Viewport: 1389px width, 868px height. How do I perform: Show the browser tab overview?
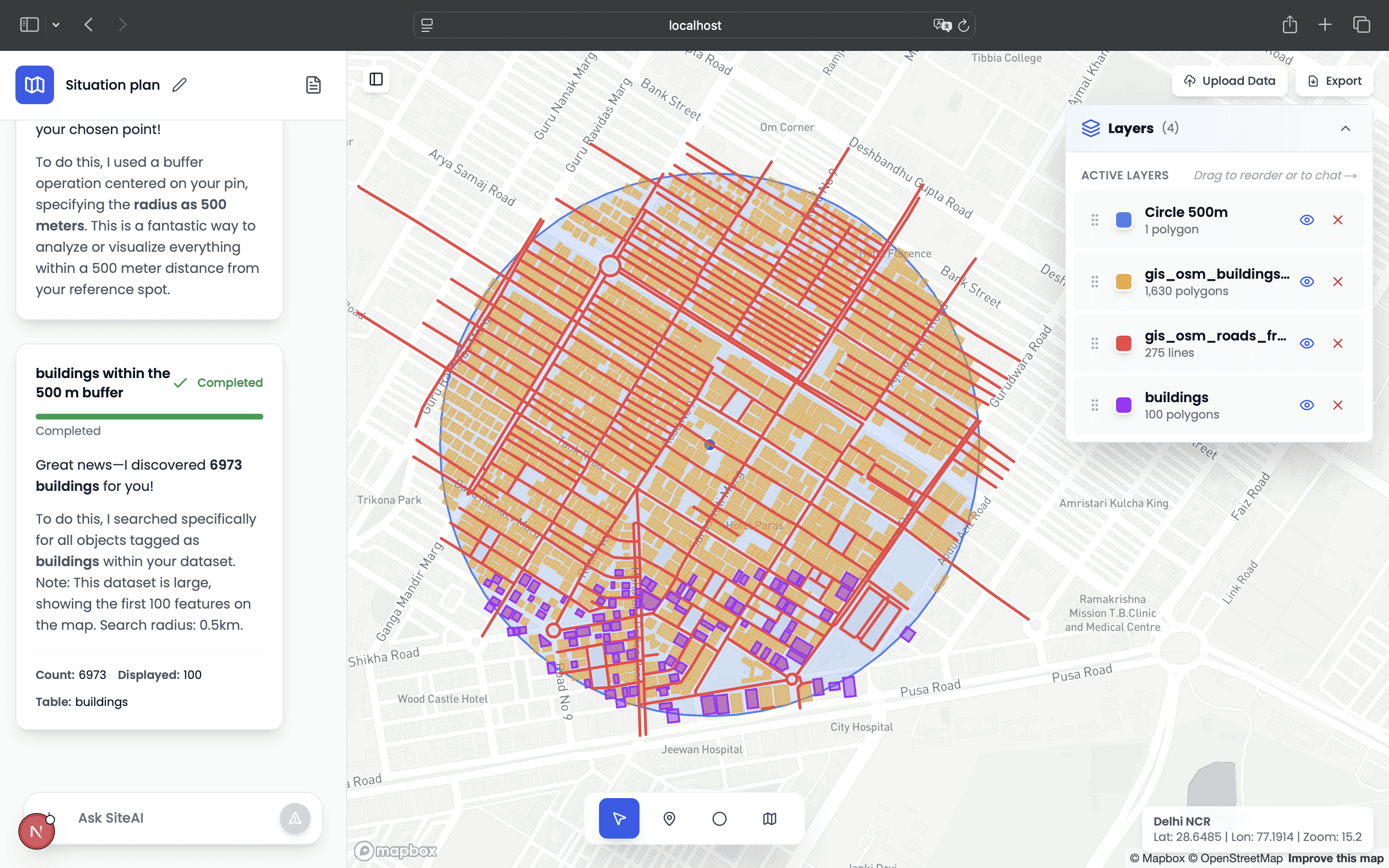coord(1362,25)
